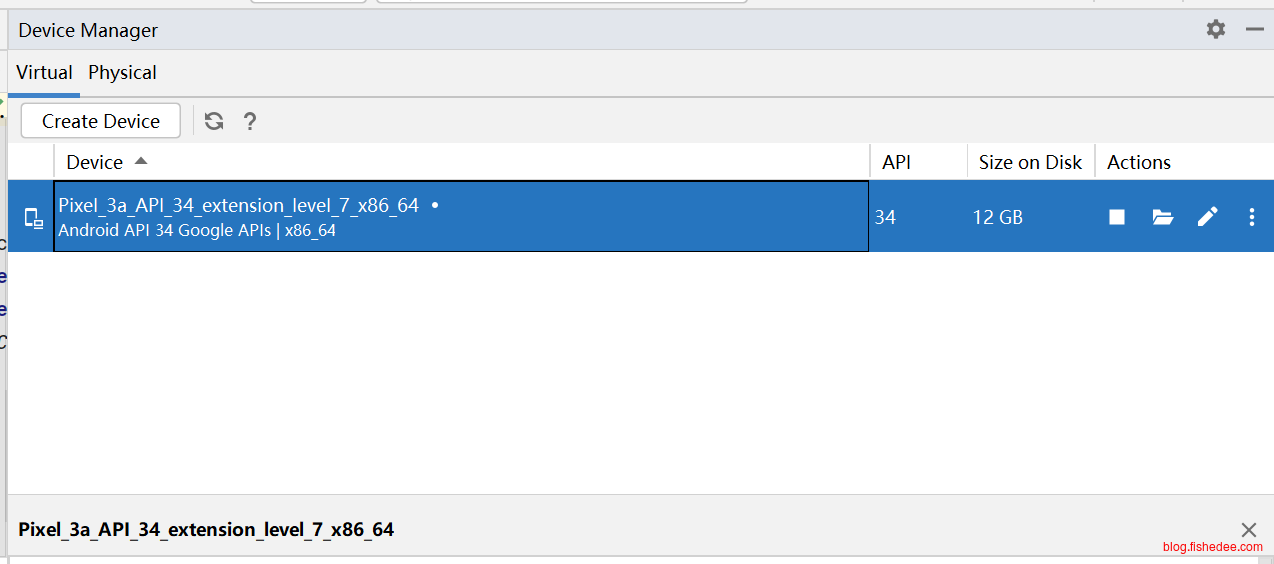Edit the Pixel_3a device with pencil icon
Image resolution: width=1274 pixels, height=564 pixels.
(1208, 217)
